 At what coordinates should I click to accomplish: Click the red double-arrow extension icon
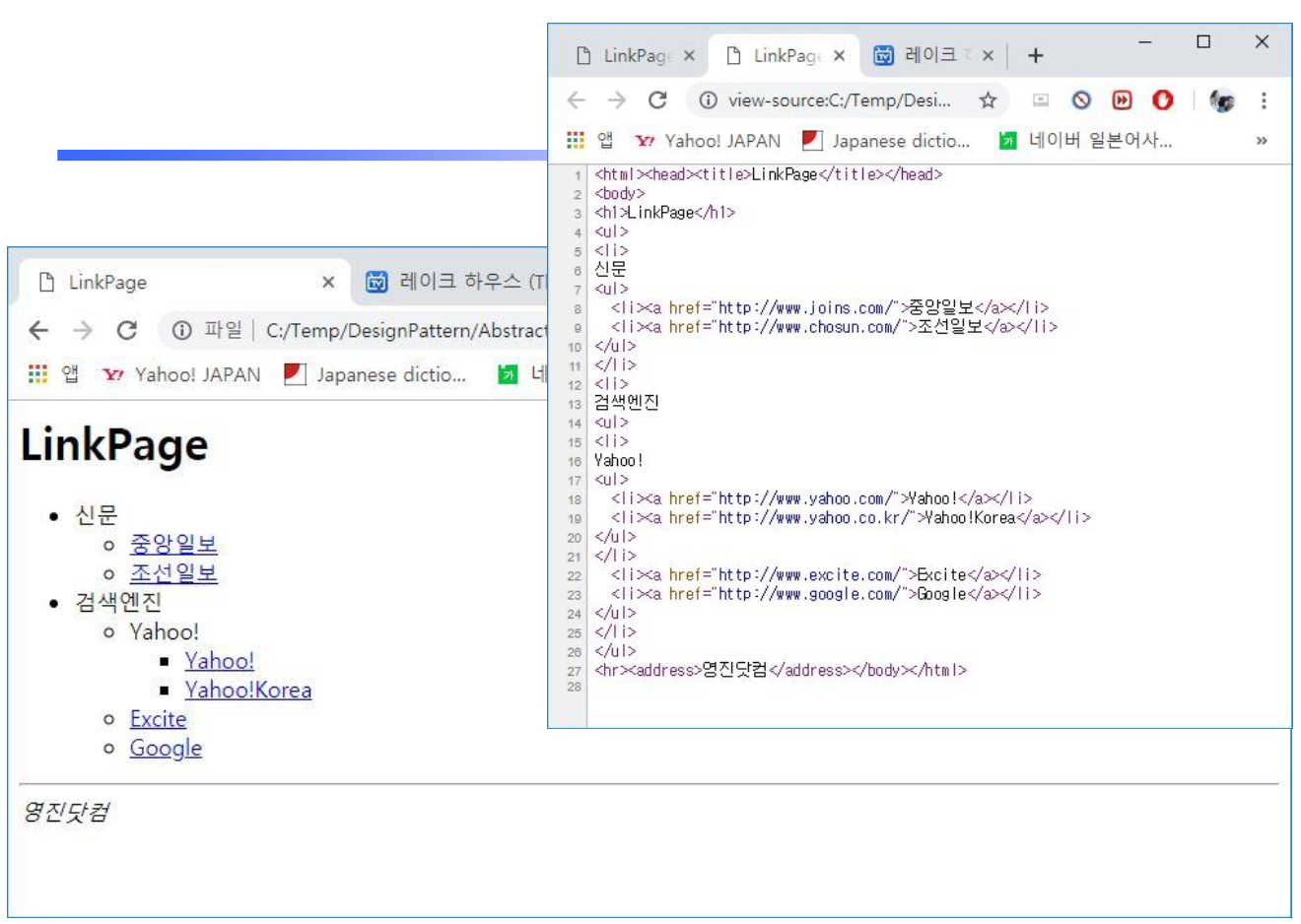(1122, 100)
